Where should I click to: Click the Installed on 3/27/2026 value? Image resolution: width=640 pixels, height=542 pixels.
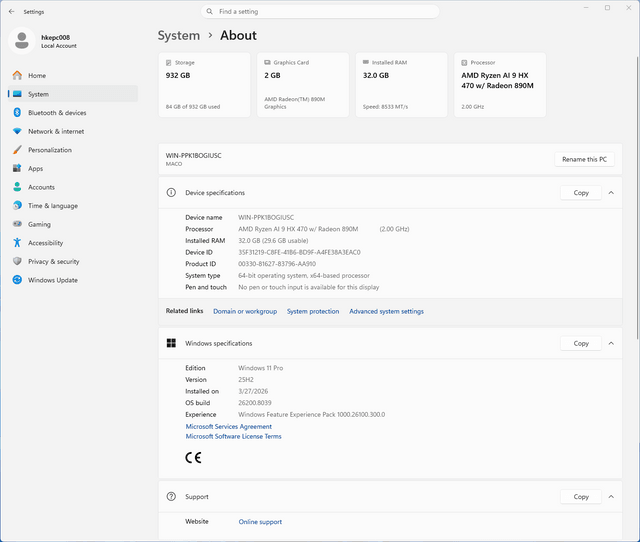point(253,391)
